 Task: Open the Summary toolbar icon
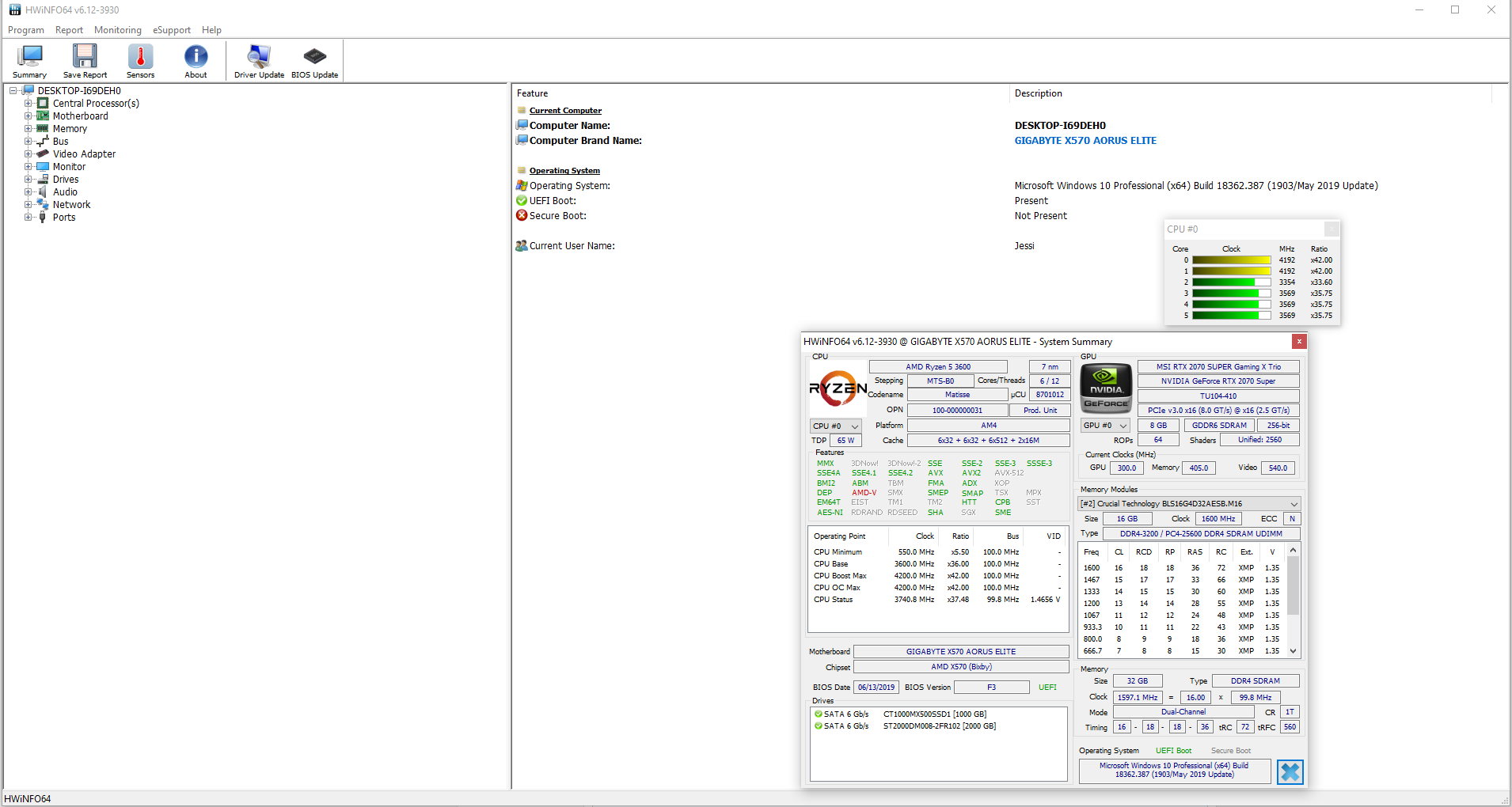pyautogui.click(x=29, y=56)
